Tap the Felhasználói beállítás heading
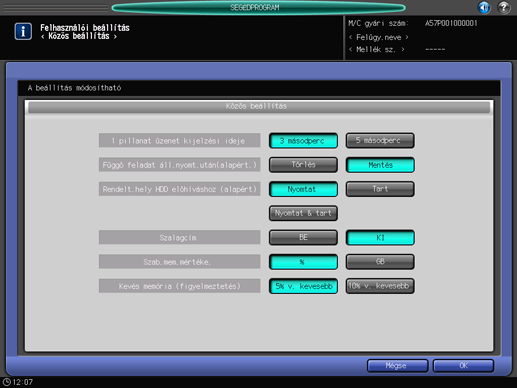Screen dimensions: 517x388 pos(85,28)
